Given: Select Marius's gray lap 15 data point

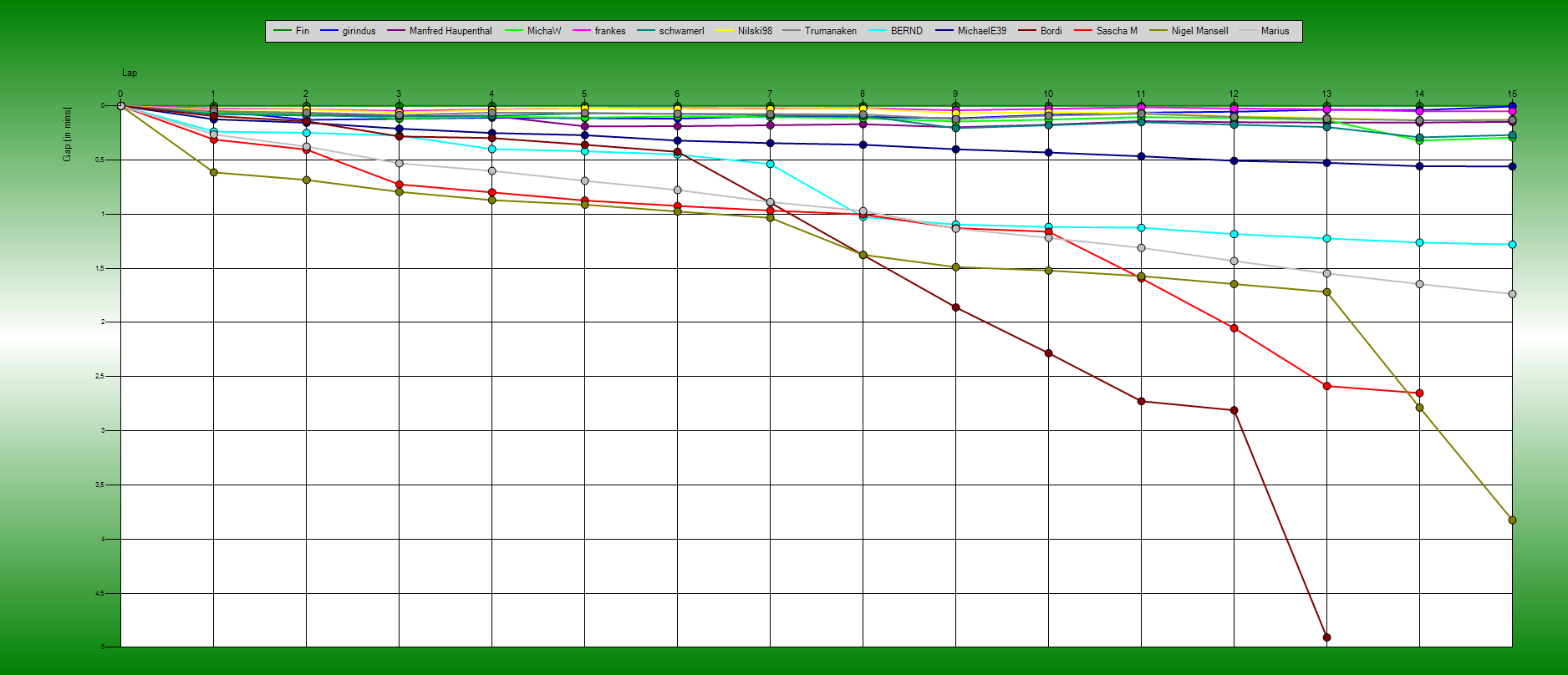Looking at the screenshot, I should [x=1512, y=294].
